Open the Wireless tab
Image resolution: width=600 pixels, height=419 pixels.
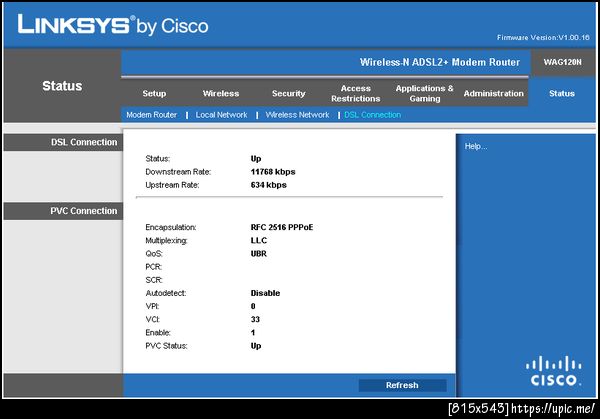pyautogui.click(x=221, y=93)
